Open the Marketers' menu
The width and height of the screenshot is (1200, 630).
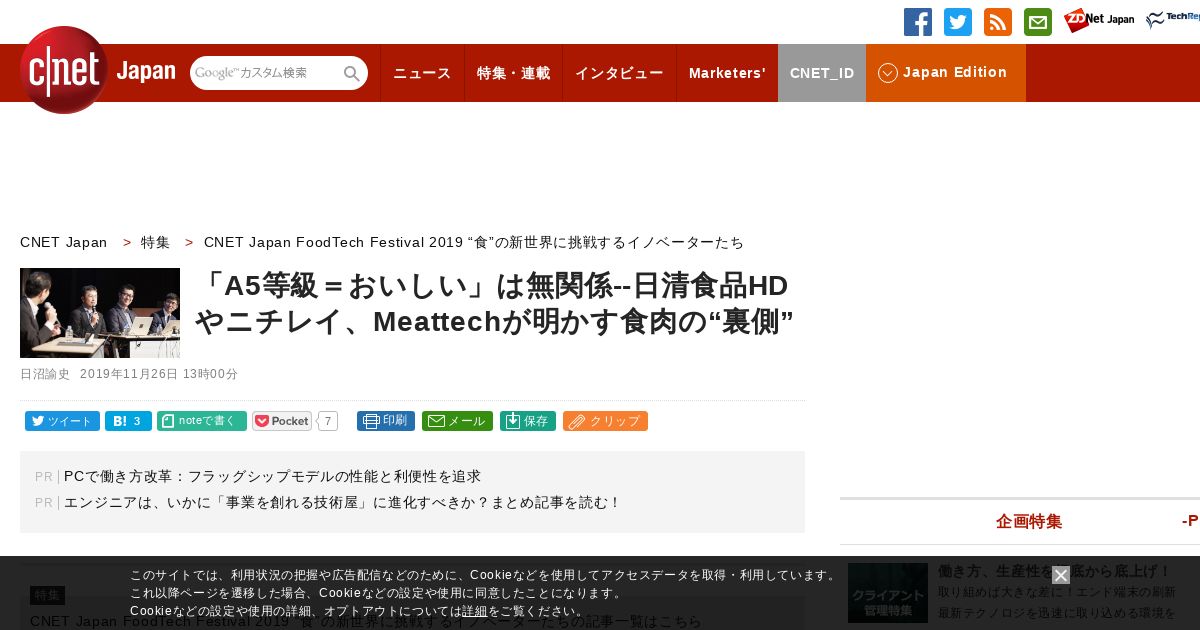click(727, 73)
